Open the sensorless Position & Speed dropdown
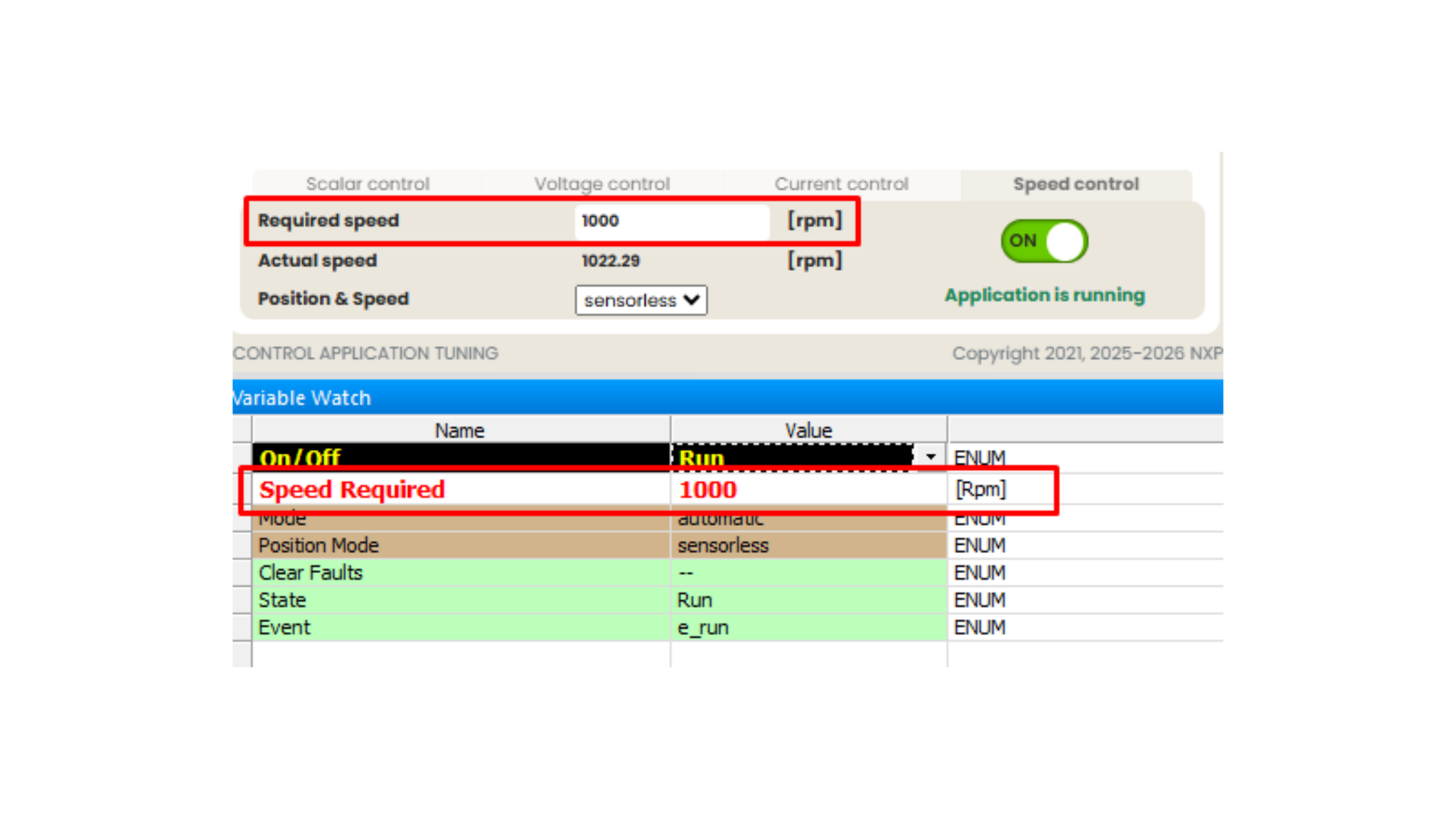The height and width of the screenshot is (819, 1456). point(641,300)
